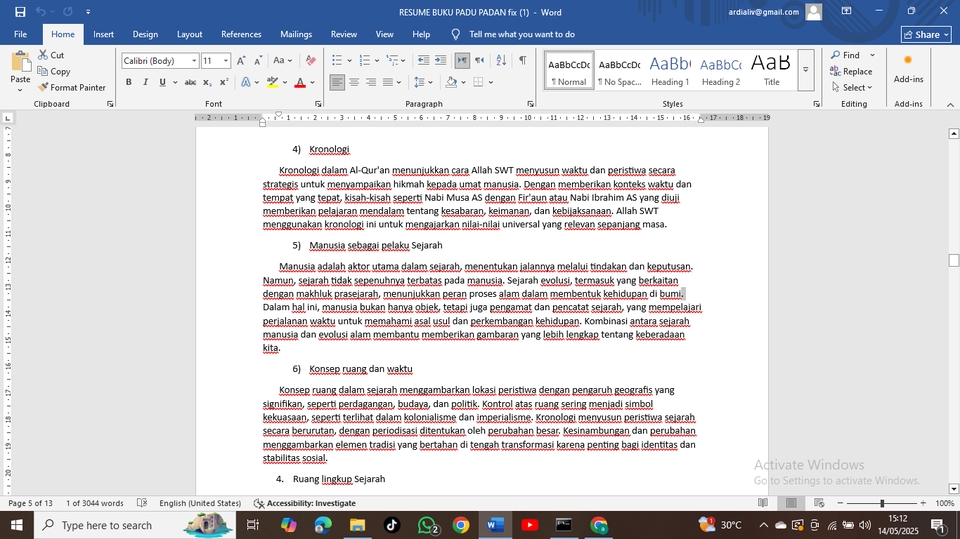960x539 pixels.
Task: Open the Replace tool
Action: point(851,71)
